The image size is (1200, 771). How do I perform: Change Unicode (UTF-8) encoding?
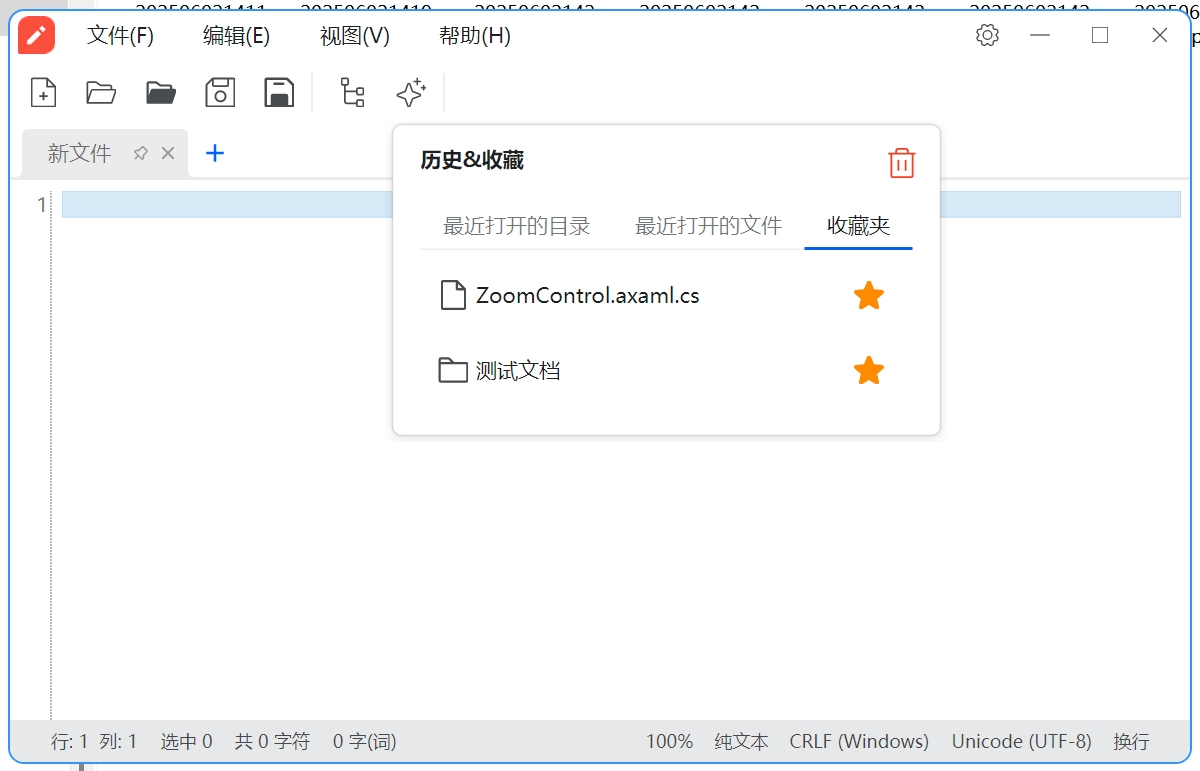pyautogui.click(x=1022, y=742)
